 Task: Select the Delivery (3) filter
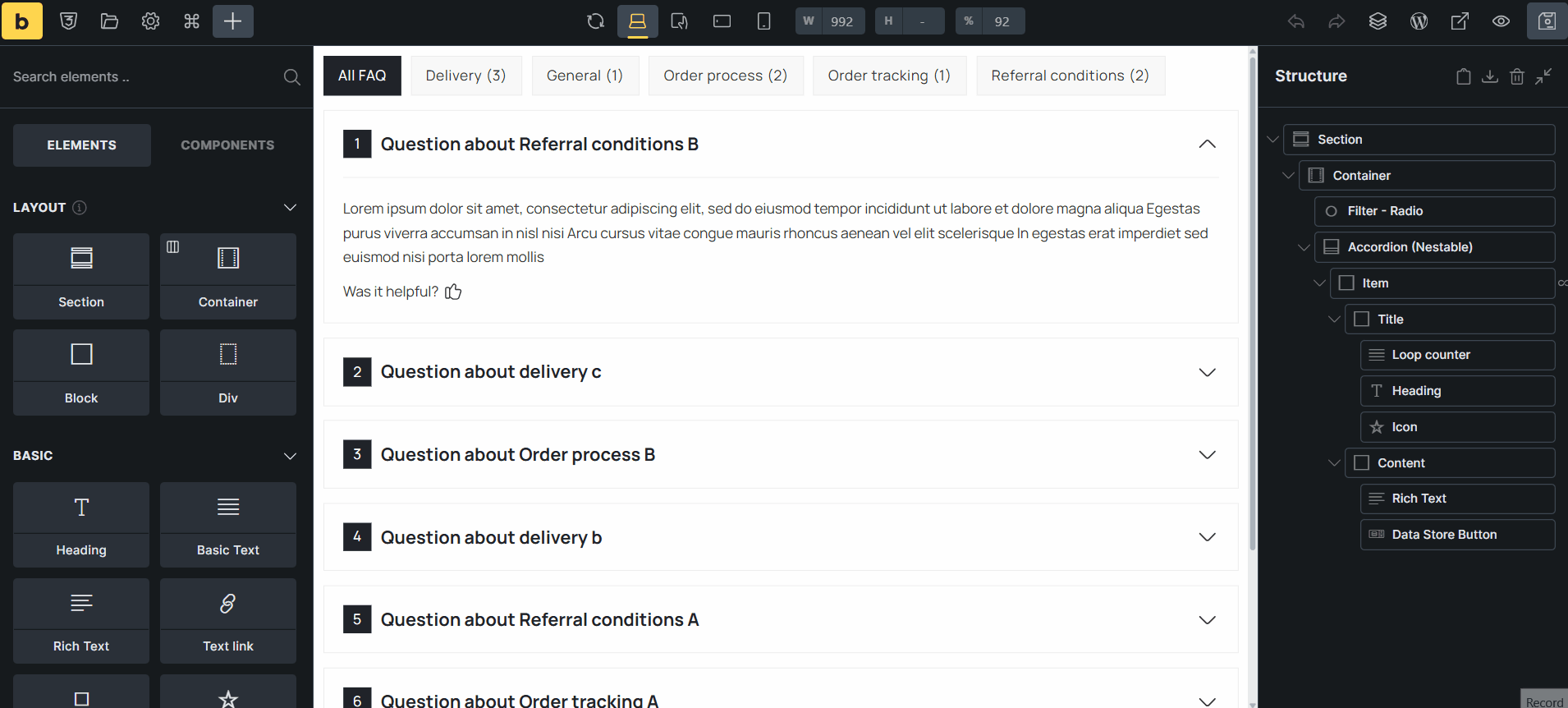pyautogui.click(x=465, y=76)
